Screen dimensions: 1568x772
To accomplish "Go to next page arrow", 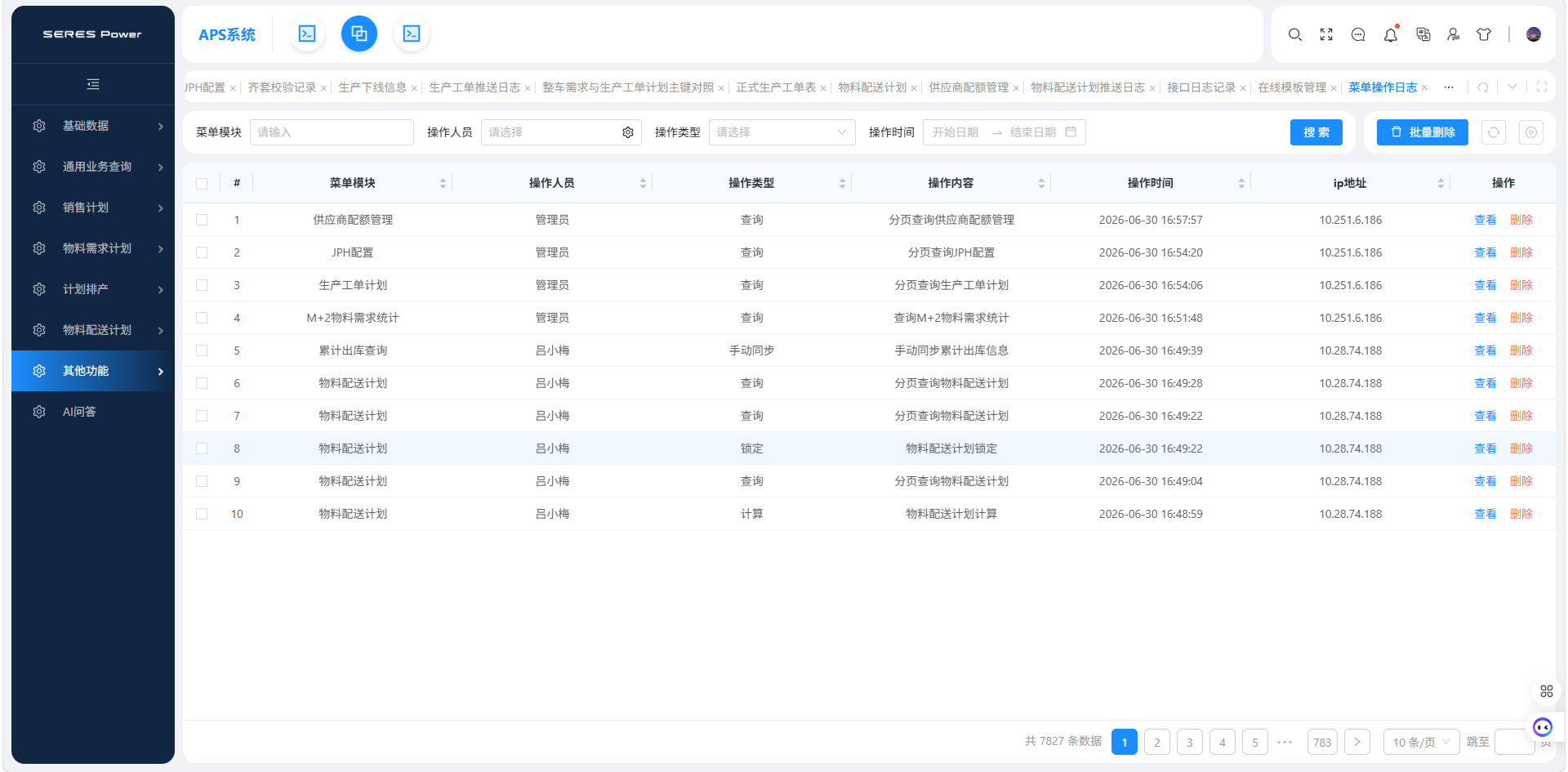I will [1356, 742].
